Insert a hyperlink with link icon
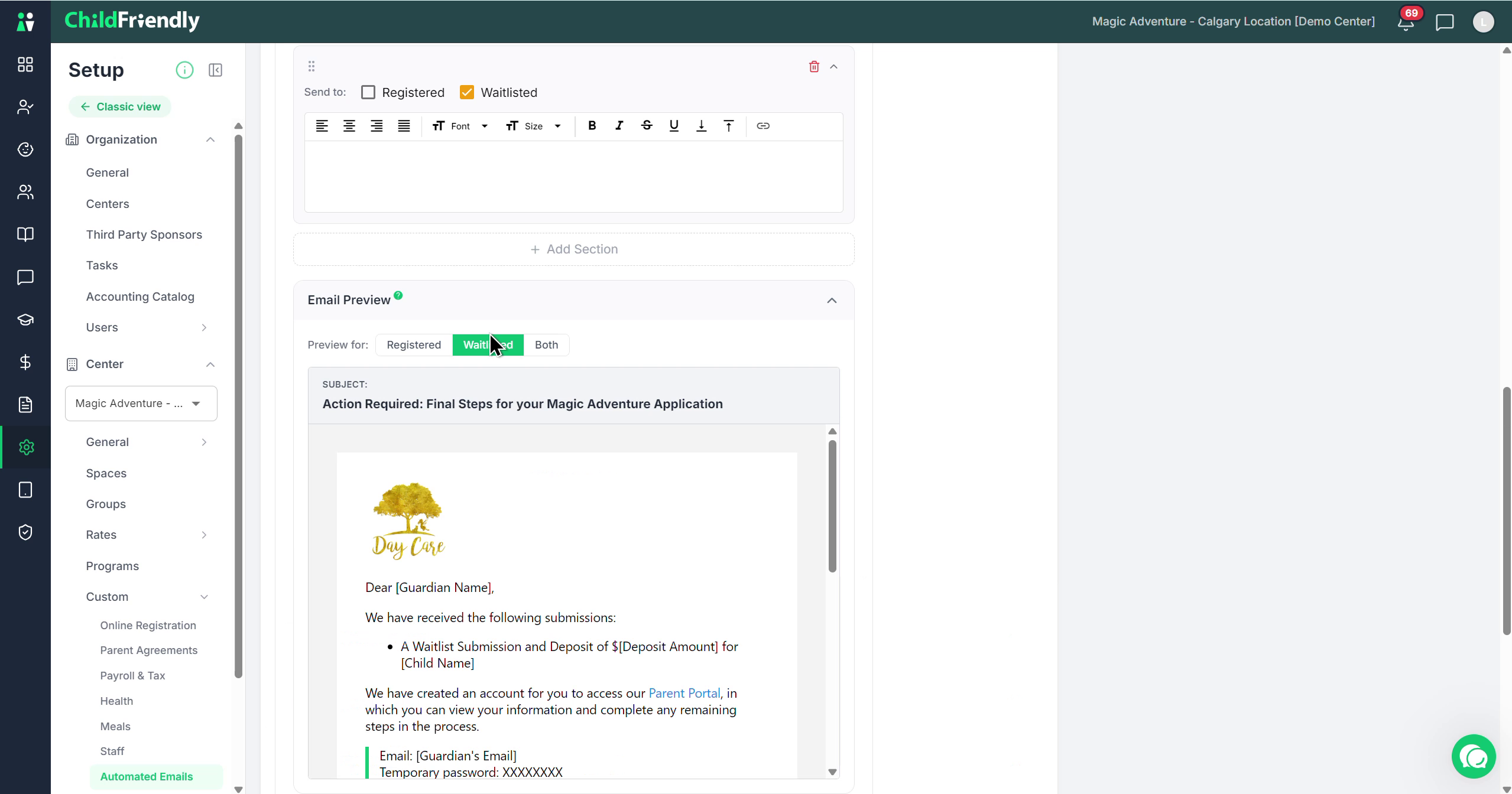The width and height of the screenshot is (1512, 794). [763, 126]
